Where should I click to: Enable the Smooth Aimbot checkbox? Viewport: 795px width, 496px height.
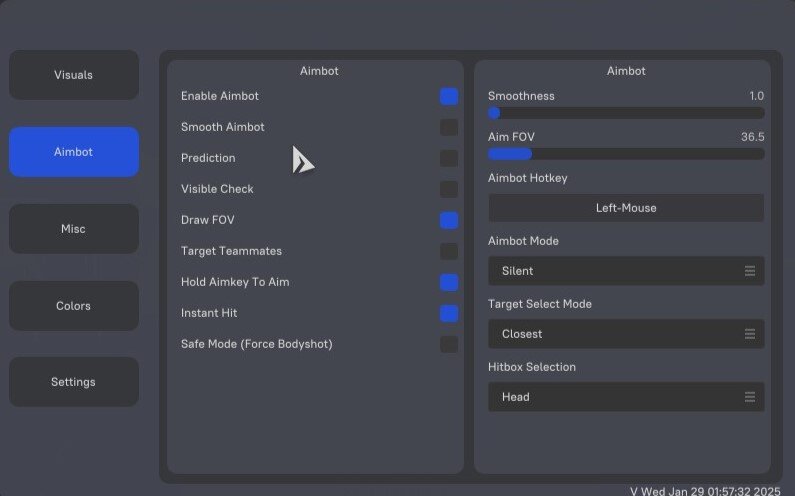click(x=449, y=127)
